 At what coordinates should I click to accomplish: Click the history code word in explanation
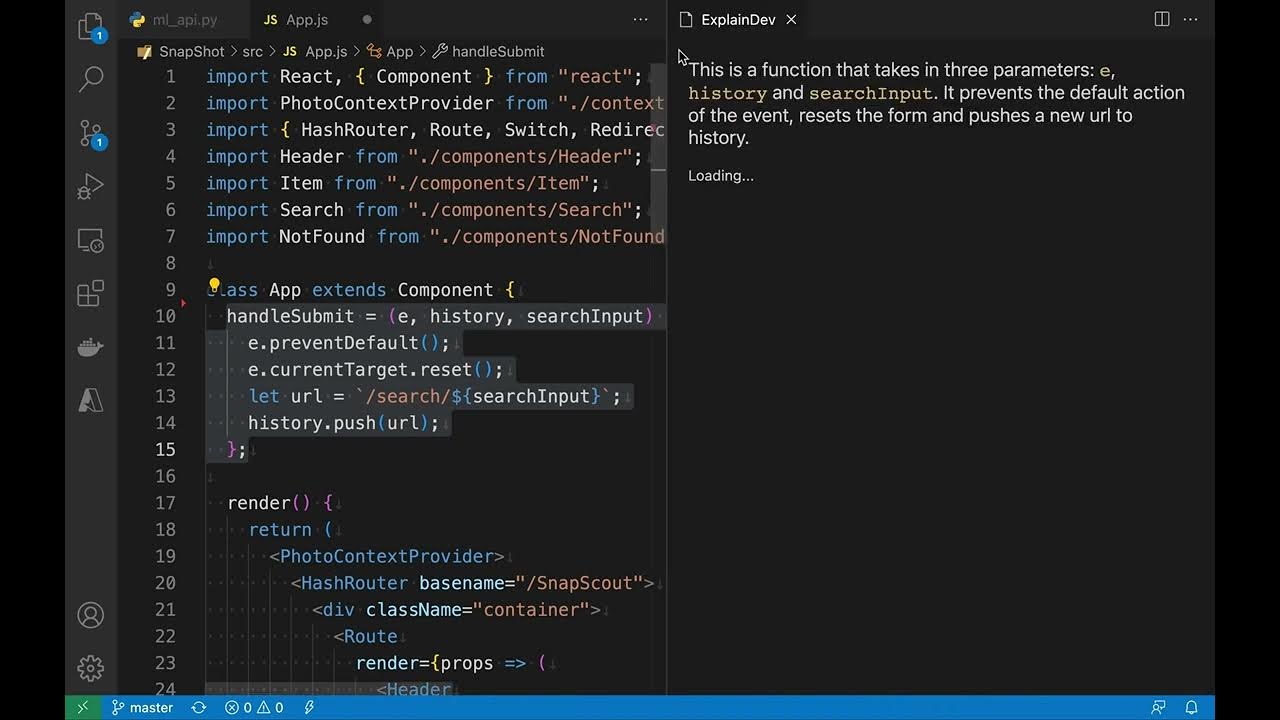tap(727, 93)
